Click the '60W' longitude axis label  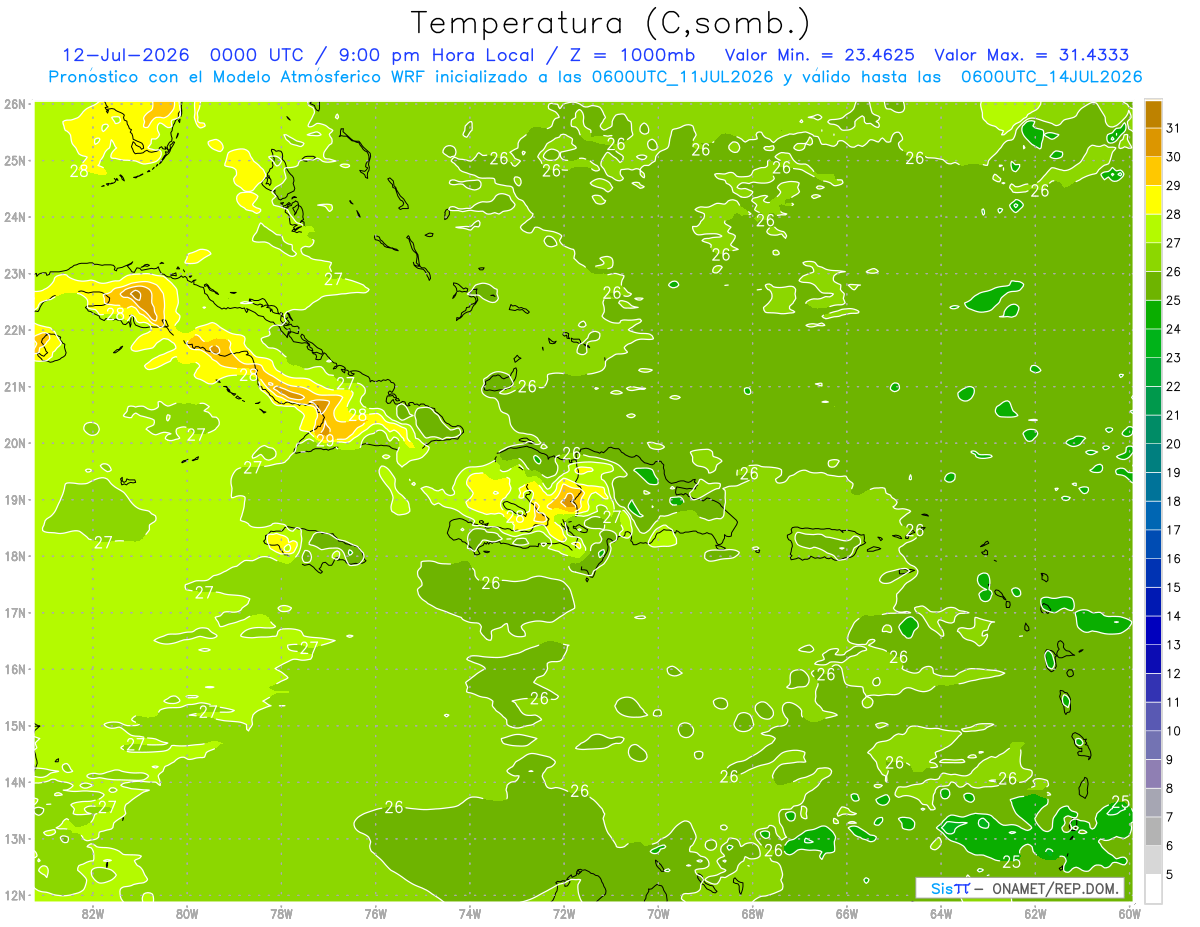pos(1130,912)
